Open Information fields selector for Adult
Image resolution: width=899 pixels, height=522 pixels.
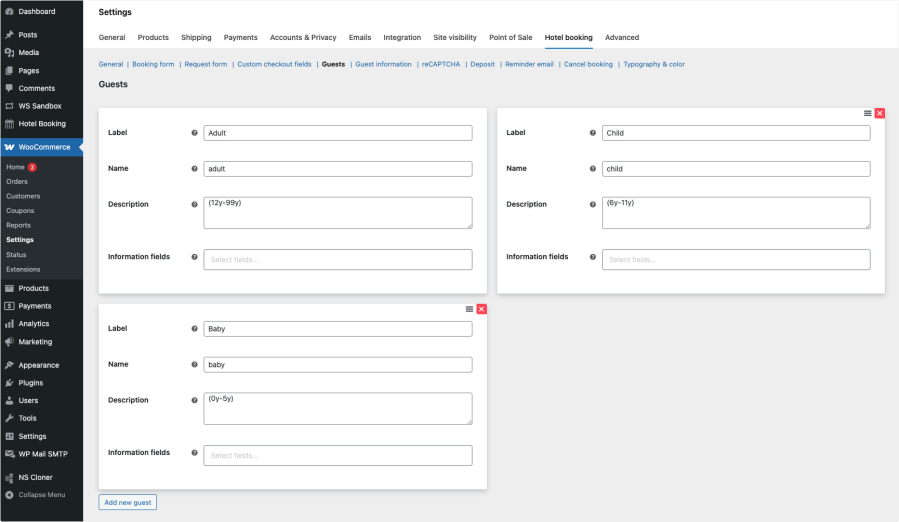click(337, 260)
